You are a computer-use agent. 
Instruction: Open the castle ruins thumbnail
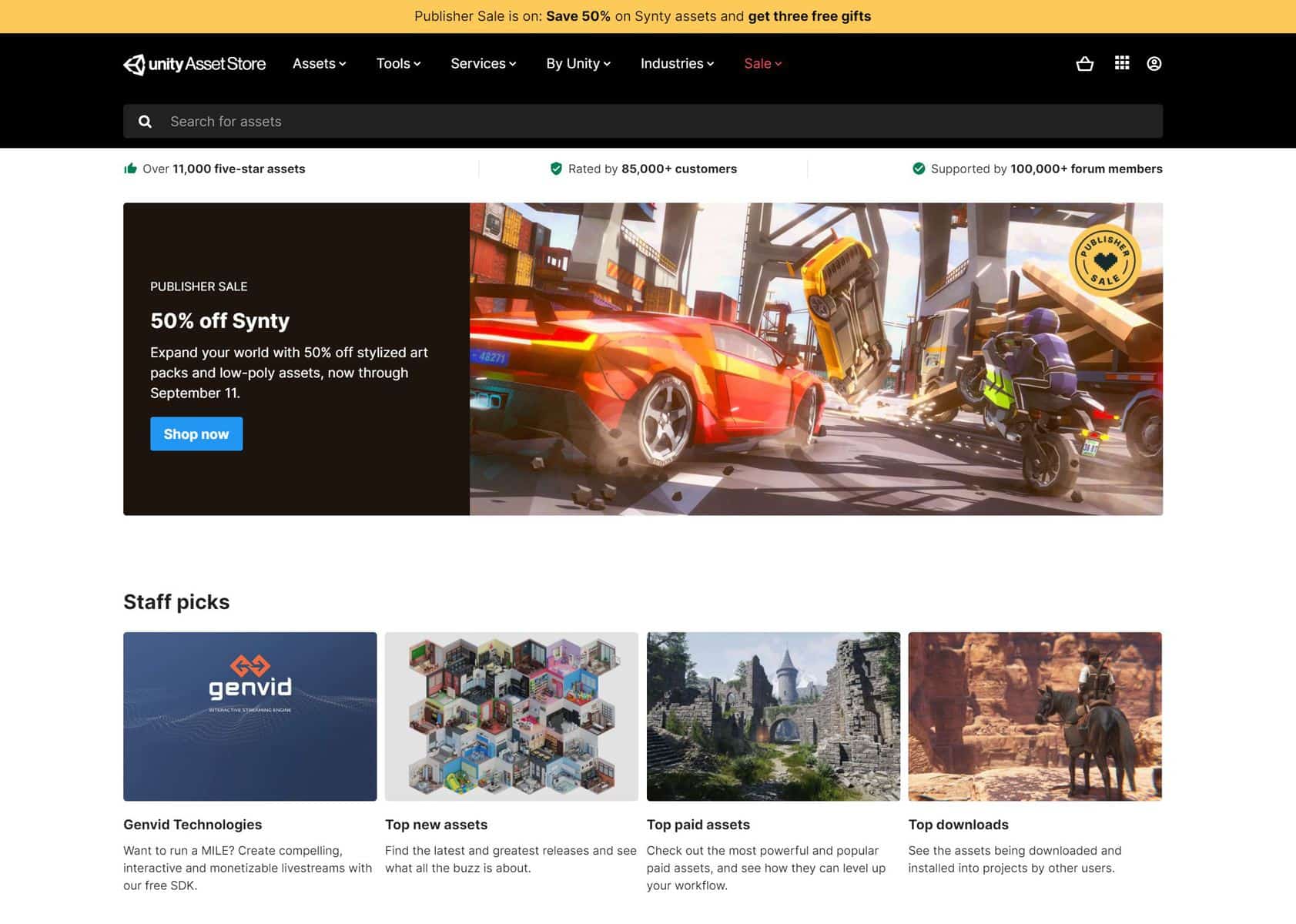[x=773, y=717]
